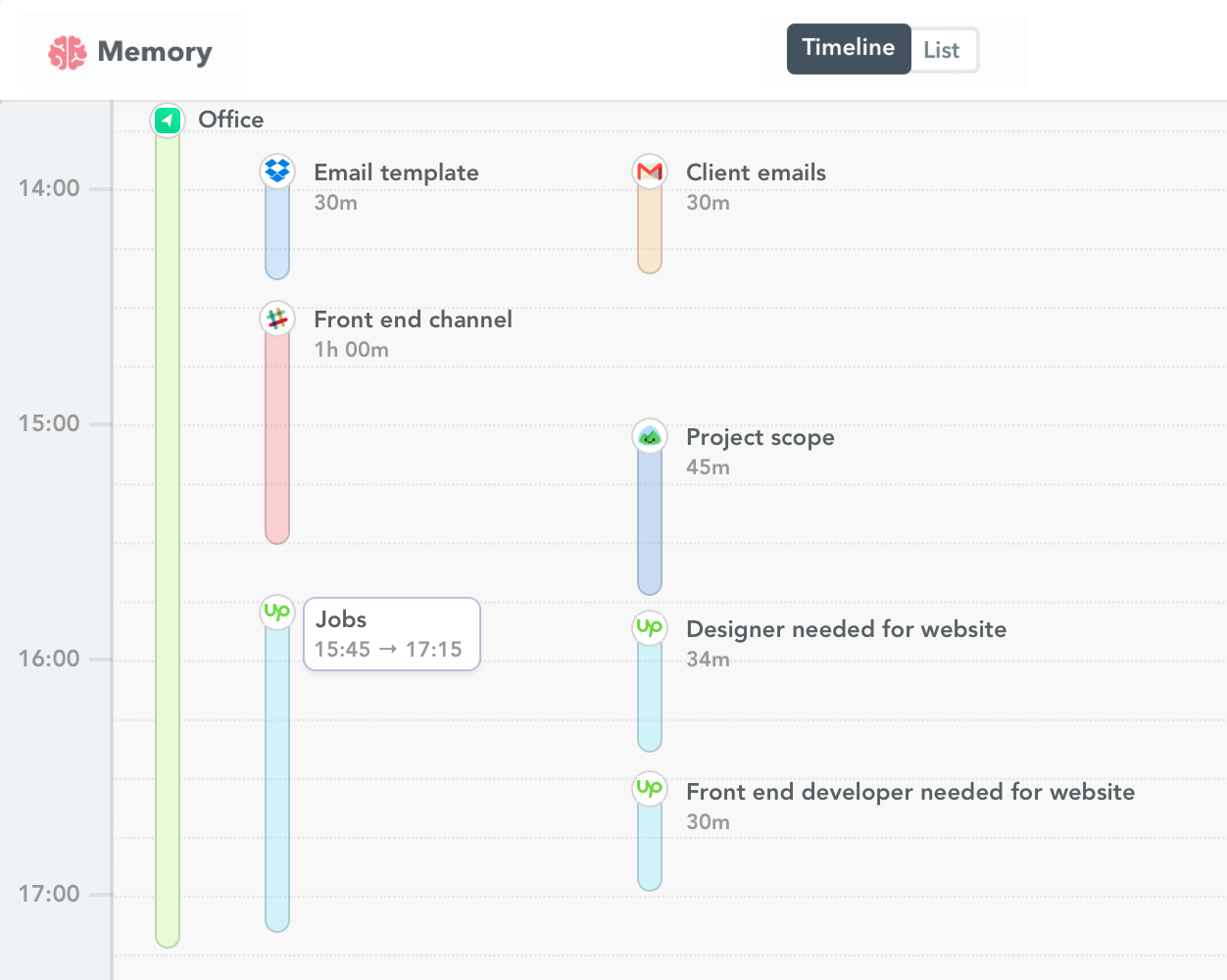Click the Slack icon for Front end channel
The image size is (1227, 980).
[276, 318]
